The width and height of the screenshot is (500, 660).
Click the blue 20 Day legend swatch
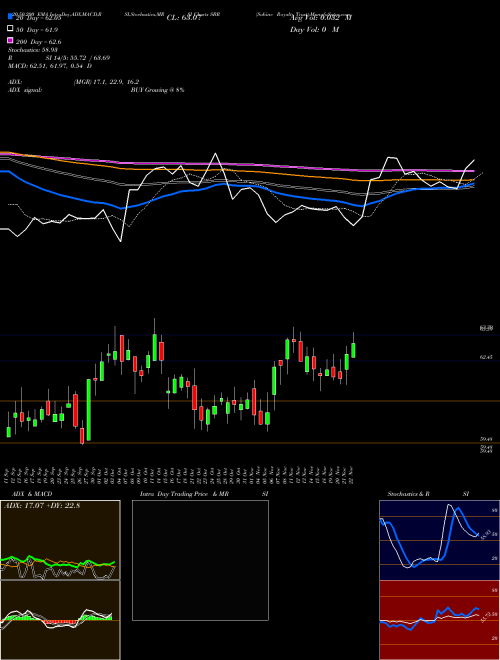point(11,16)
